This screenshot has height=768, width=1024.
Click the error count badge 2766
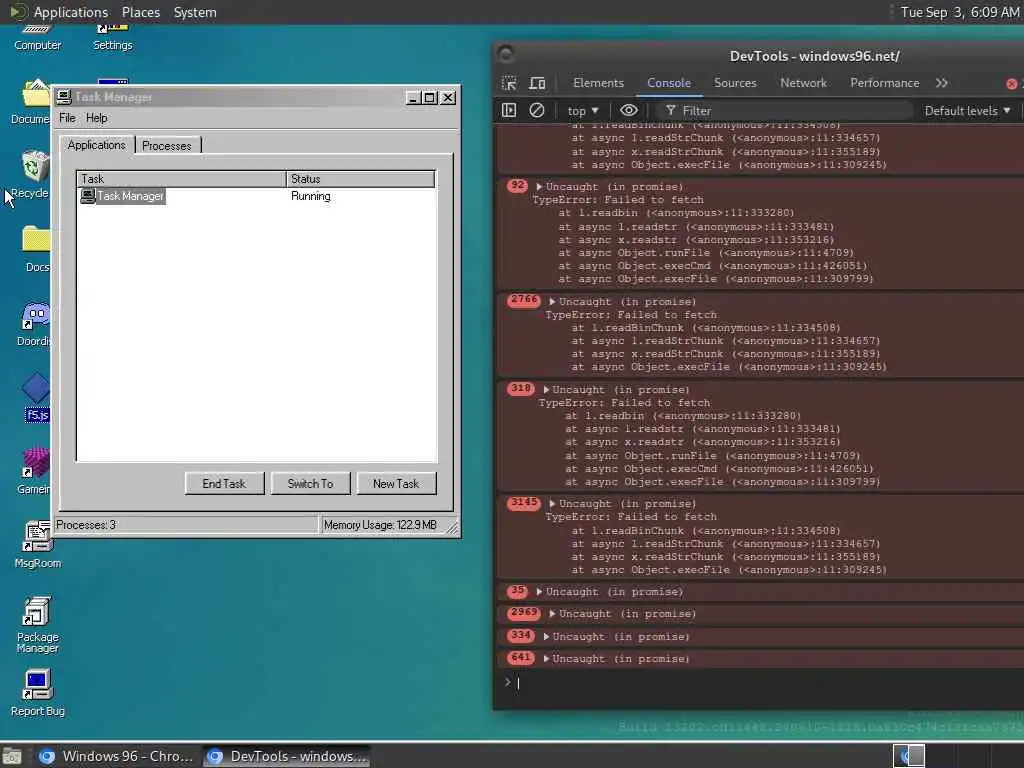(524, 300)
